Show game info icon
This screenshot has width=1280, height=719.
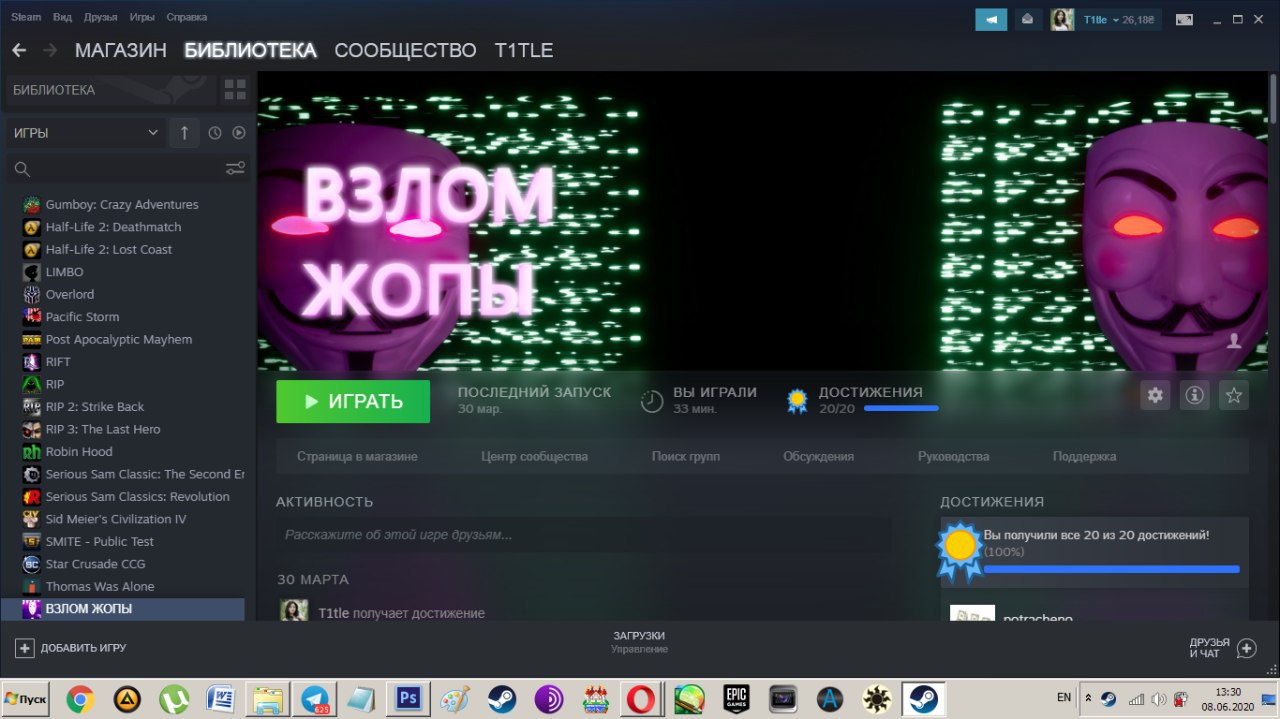[x=1194, y=395]
